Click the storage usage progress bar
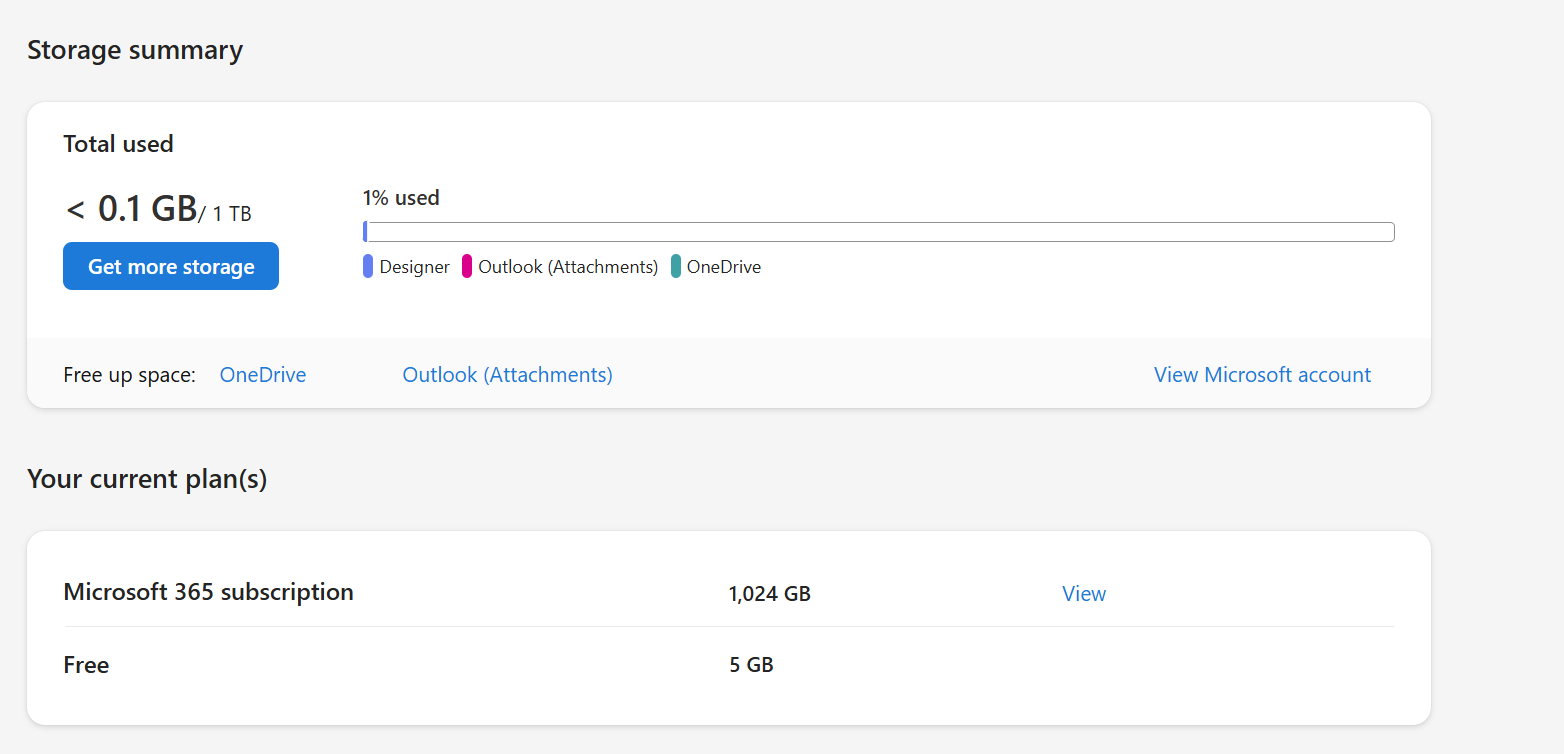 pyautogui.click(x=878, y=232)
